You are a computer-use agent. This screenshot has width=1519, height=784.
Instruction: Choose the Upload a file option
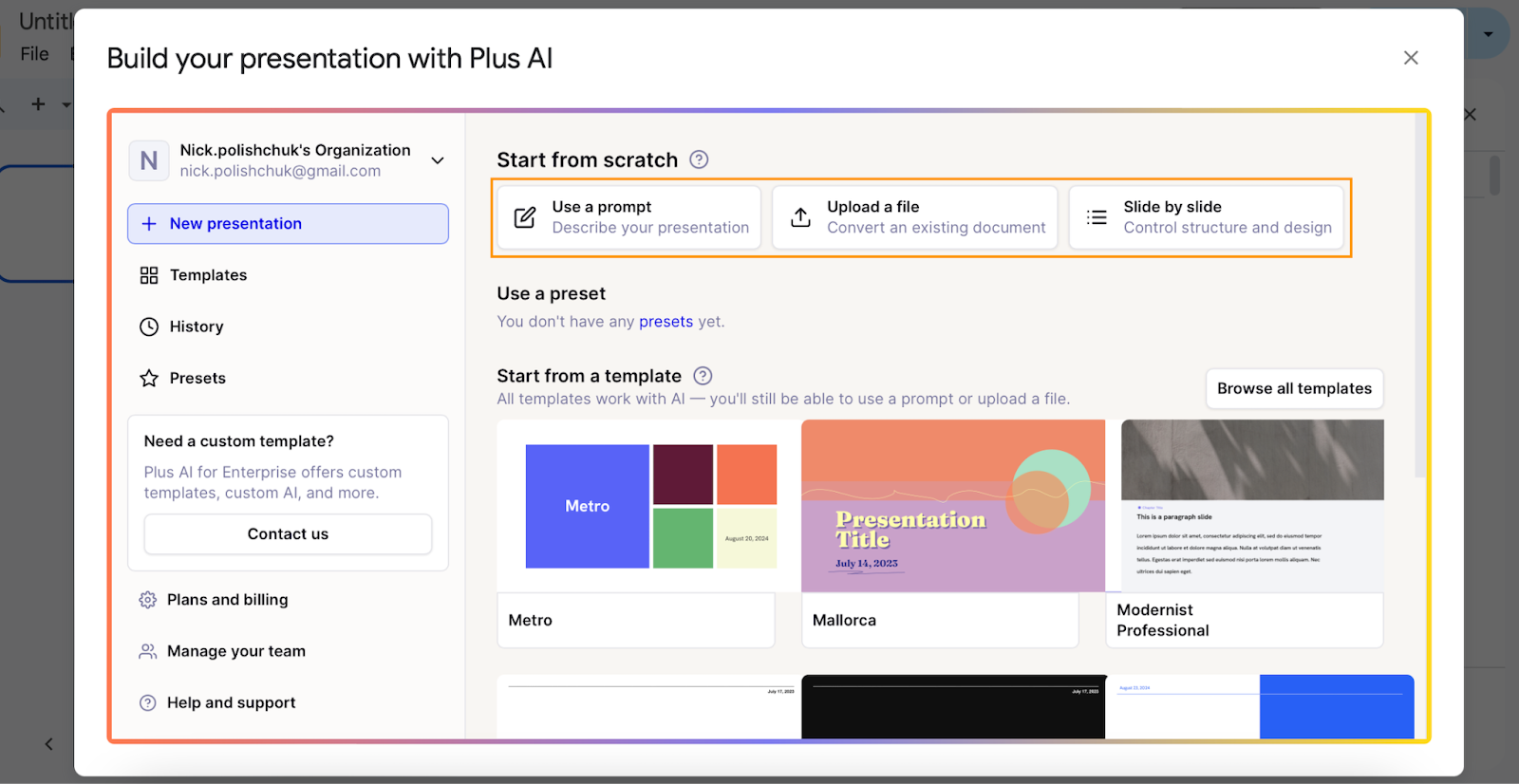point(914,217)
